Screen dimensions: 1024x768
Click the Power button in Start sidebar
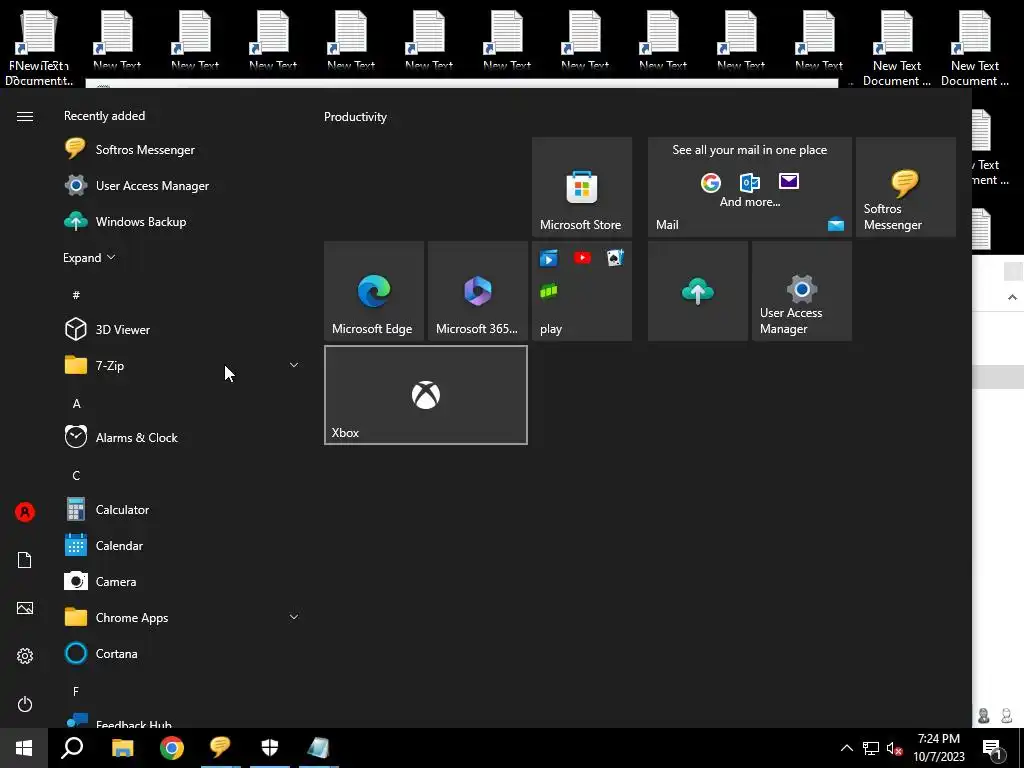click(25, 704)
